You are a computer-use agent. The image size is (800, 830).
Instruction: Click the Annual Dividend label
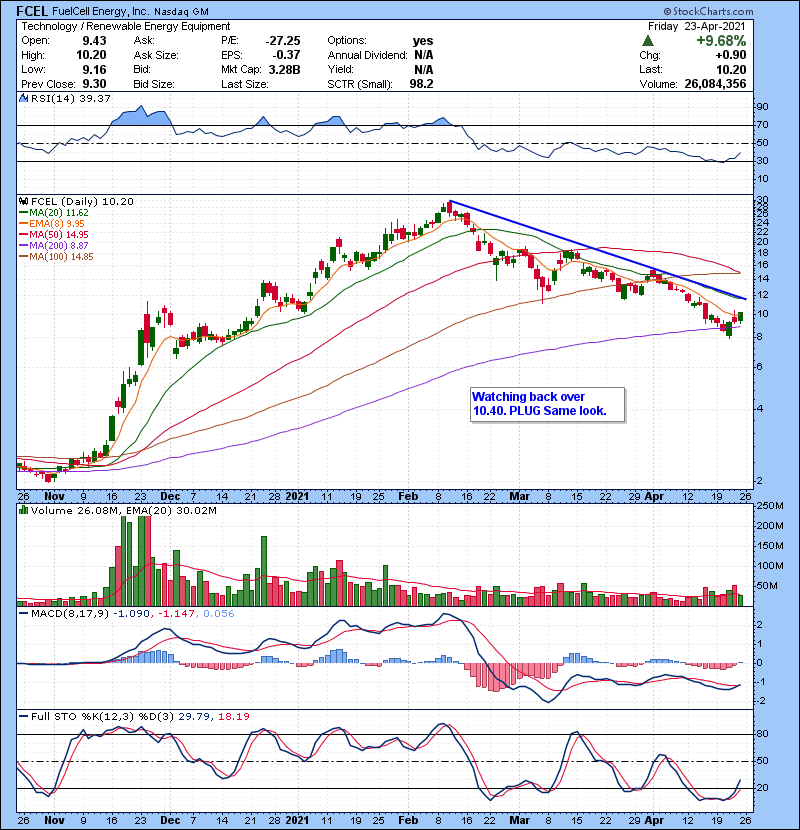(367, 55)
